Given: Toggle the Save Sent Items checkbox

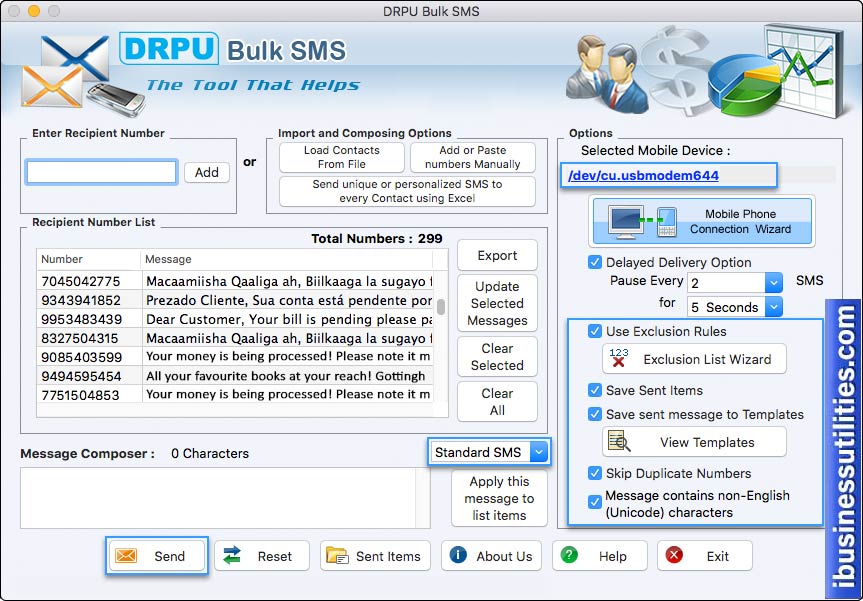Looking at the screenshot, I should 594,390.
